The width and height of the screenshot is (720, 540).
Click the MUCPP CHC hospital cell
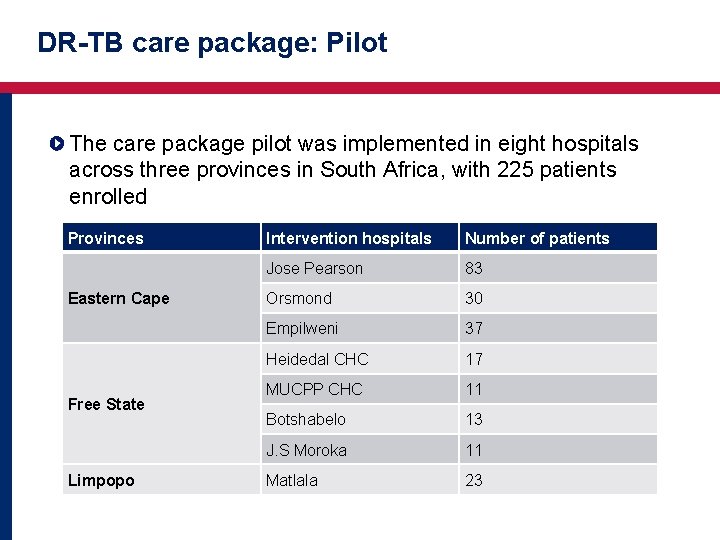pyautogui.click(x=360, y=389)
